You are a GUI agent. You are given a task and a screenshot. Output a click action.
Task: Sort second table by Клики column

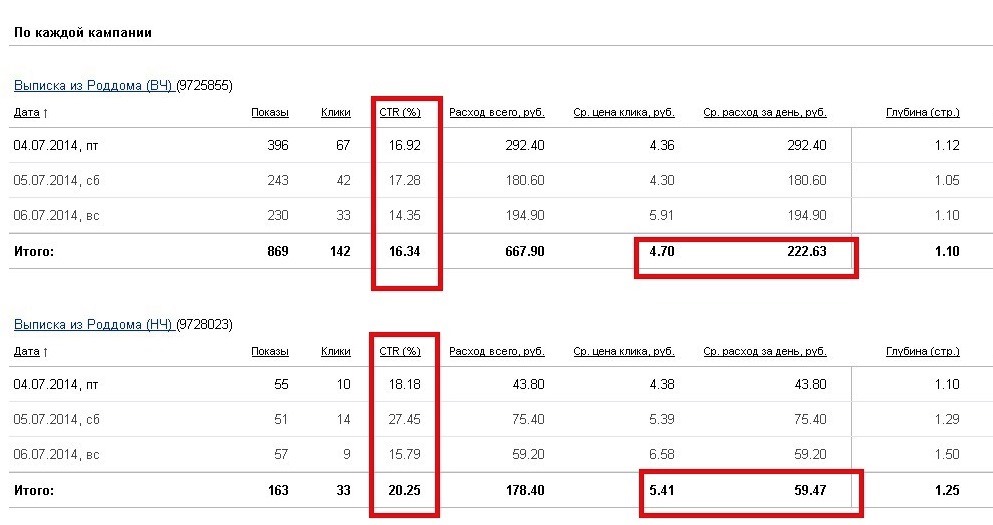pos(336,351)
